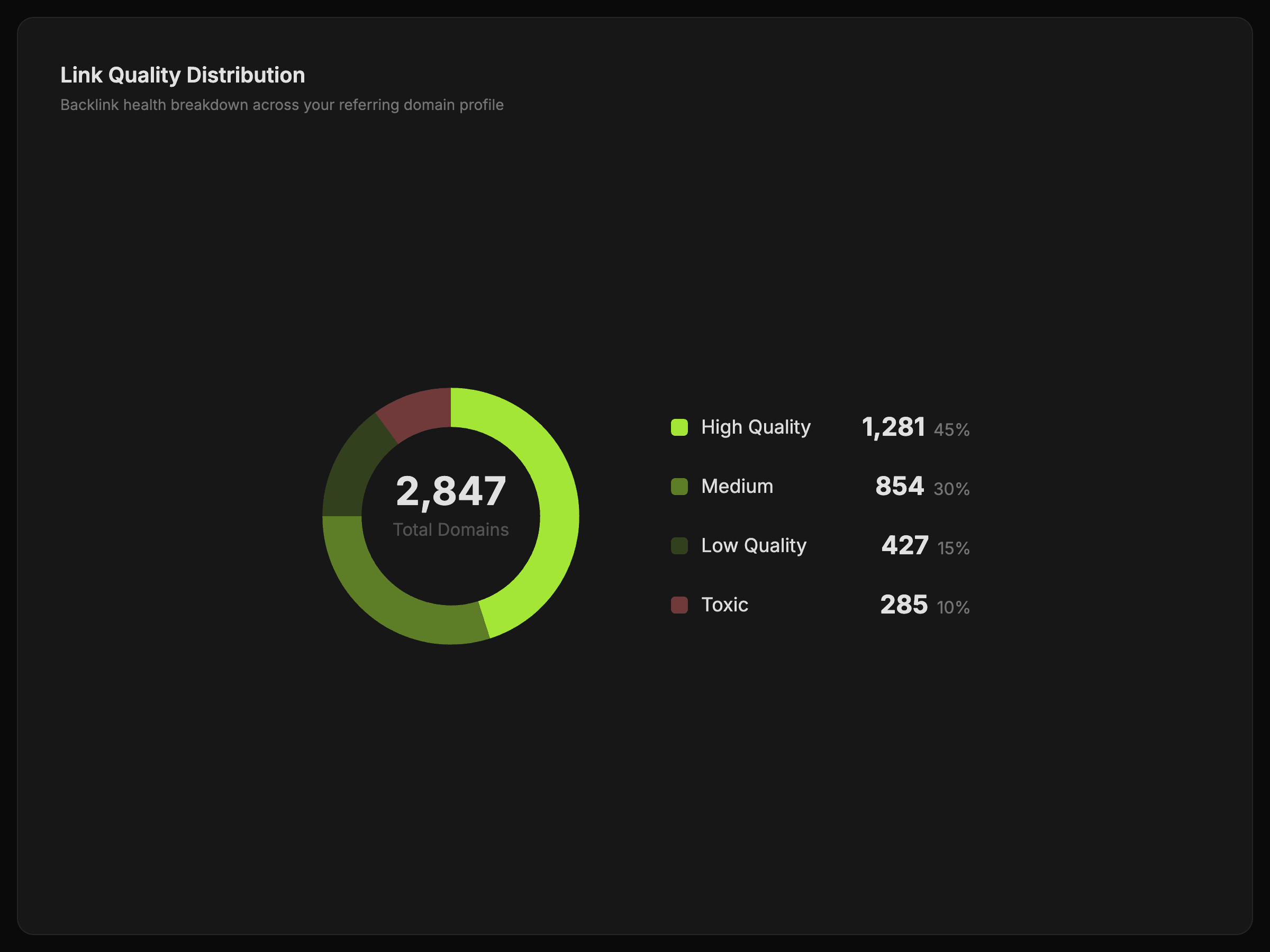1270x952 pixels.
Task: Click the 854 Medium count value
Action: point(899,487)
